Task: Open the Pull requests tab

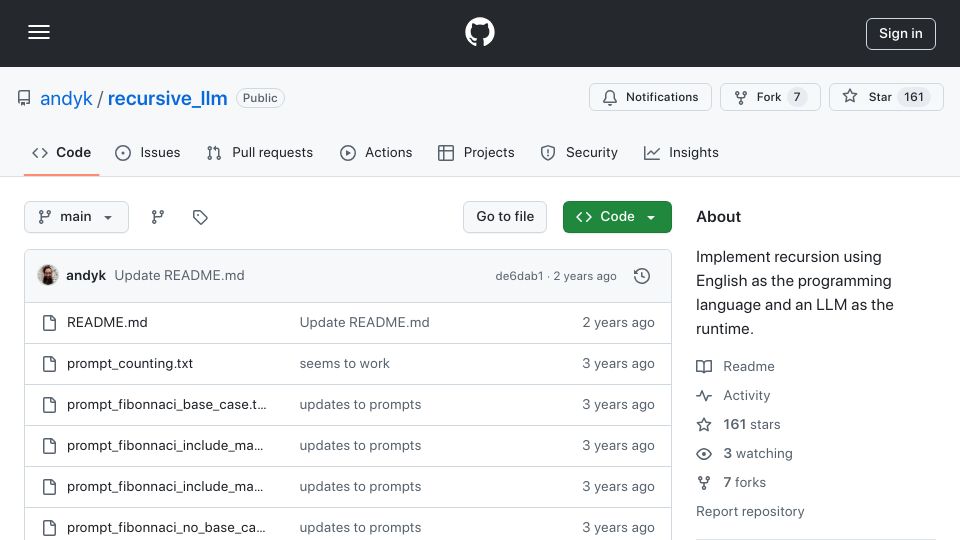Action: (x=260, y=152)
